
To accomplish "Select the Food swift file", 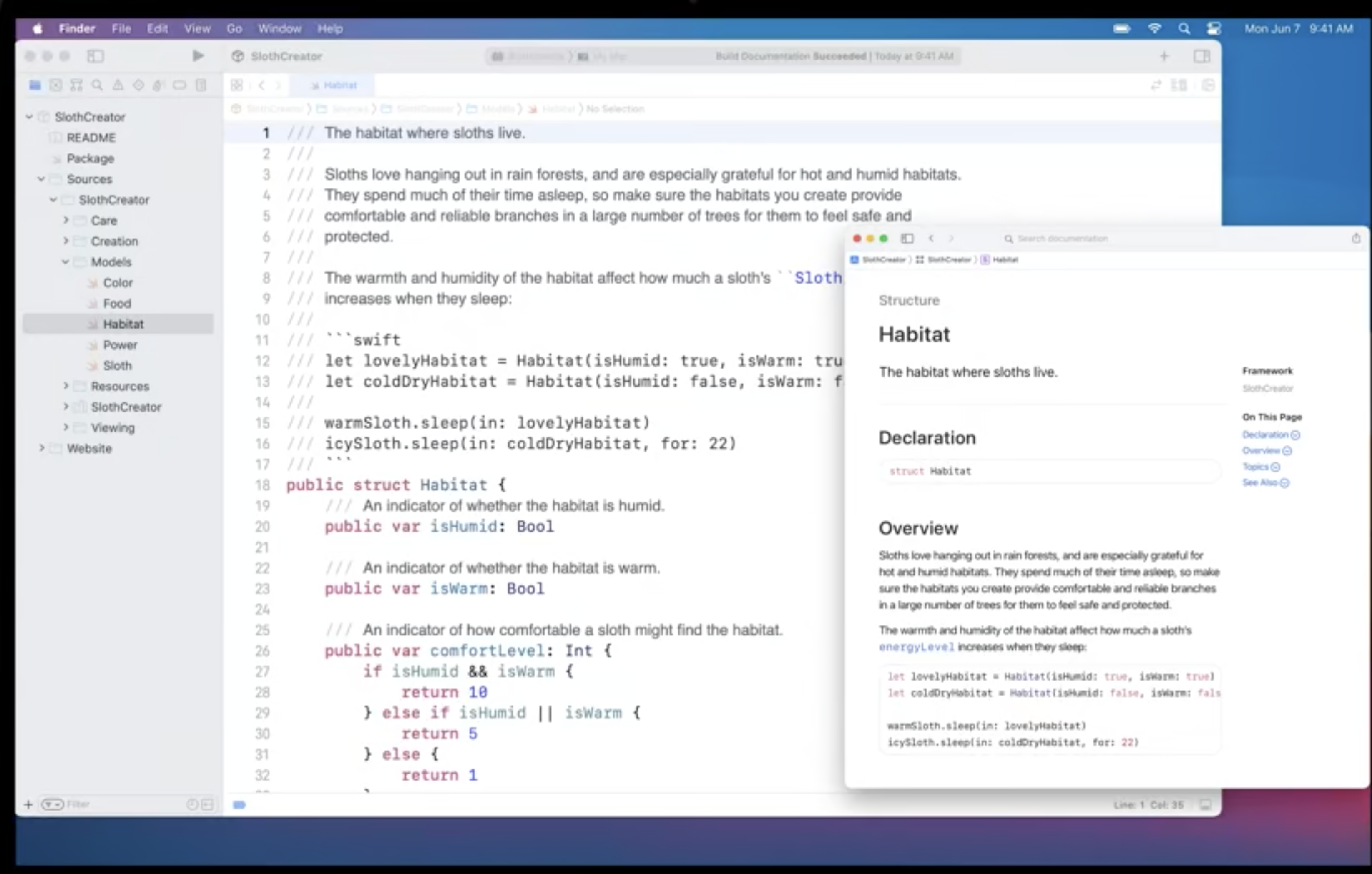I will [117, 303].
